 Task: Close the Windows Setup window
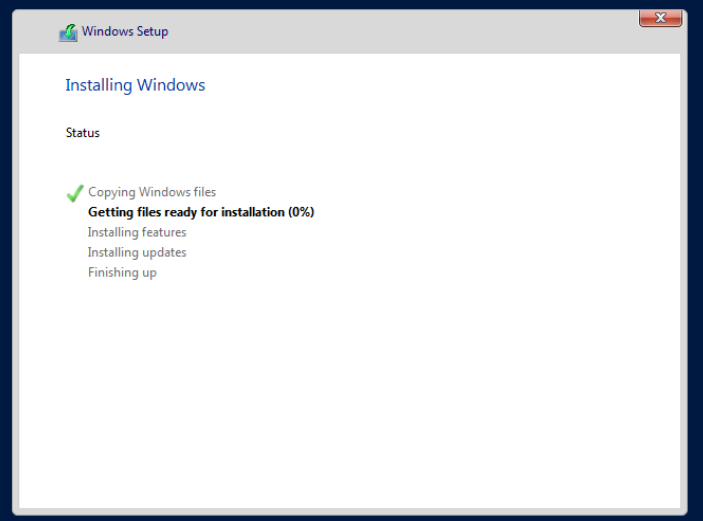[660, 17]
